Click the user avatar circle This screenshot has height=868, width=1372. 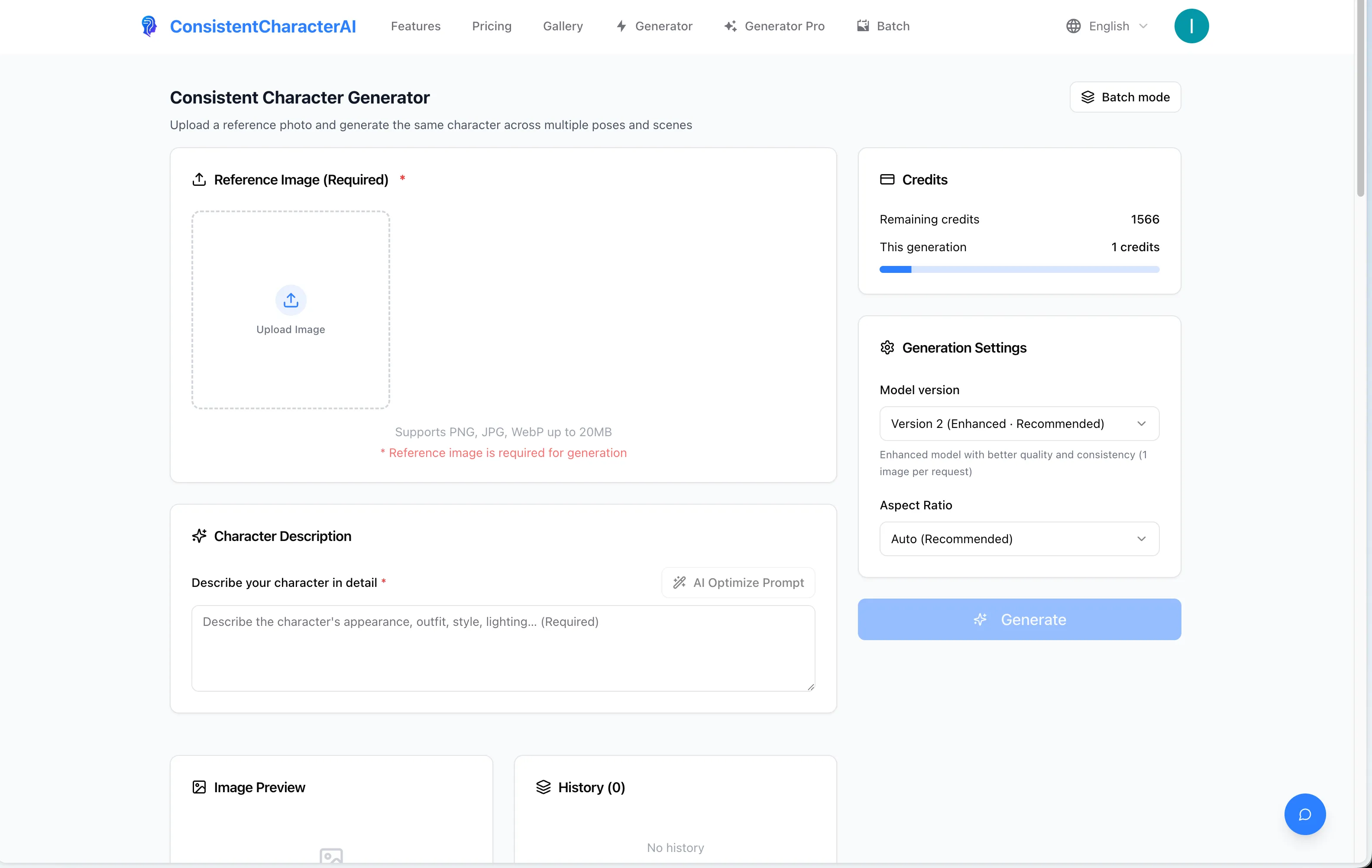point(1191,26)
